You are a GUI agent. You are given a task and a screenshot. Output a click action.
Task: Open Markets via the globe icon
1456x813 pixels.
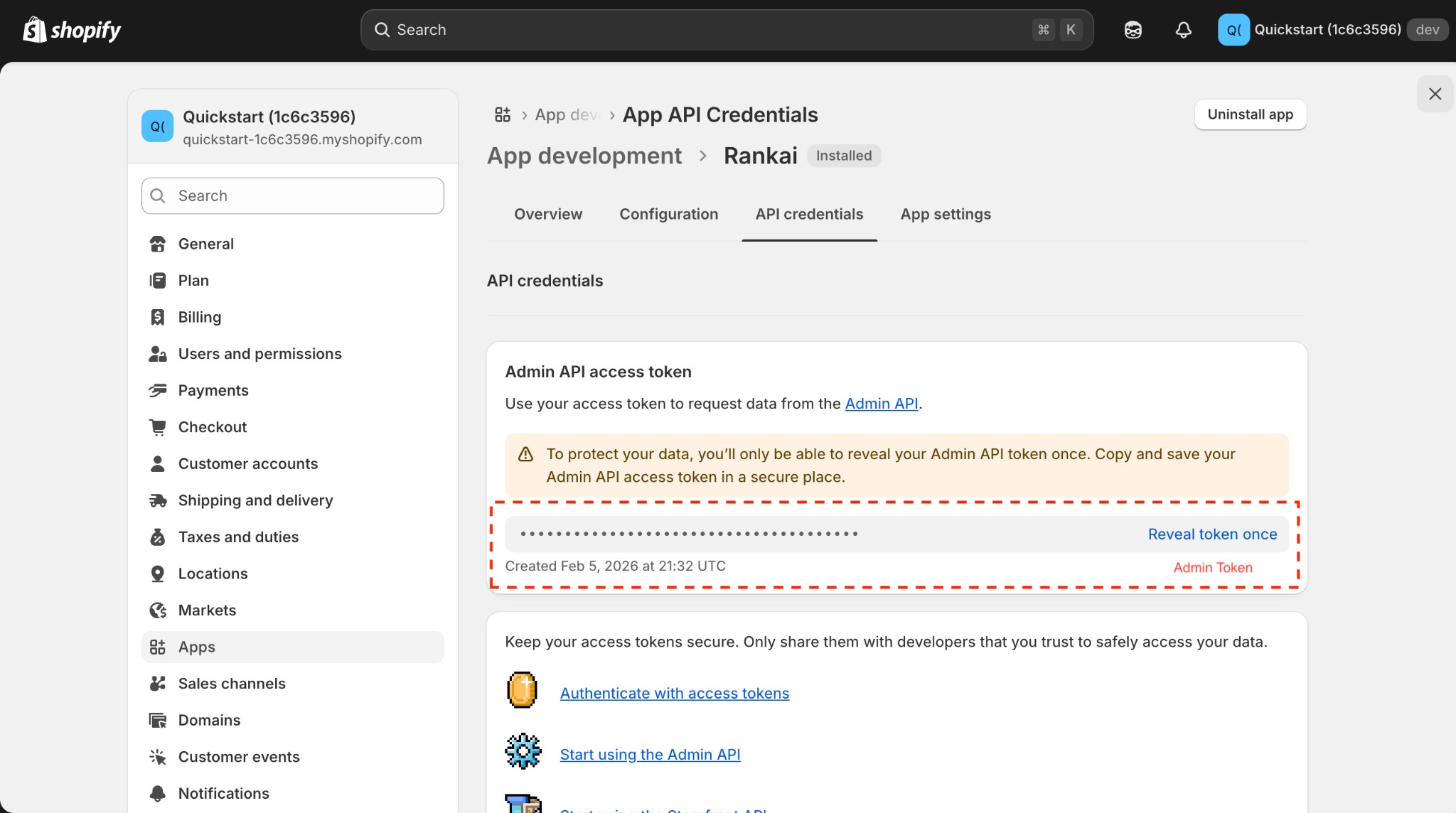pyautogui.click(x=158, y=610)
